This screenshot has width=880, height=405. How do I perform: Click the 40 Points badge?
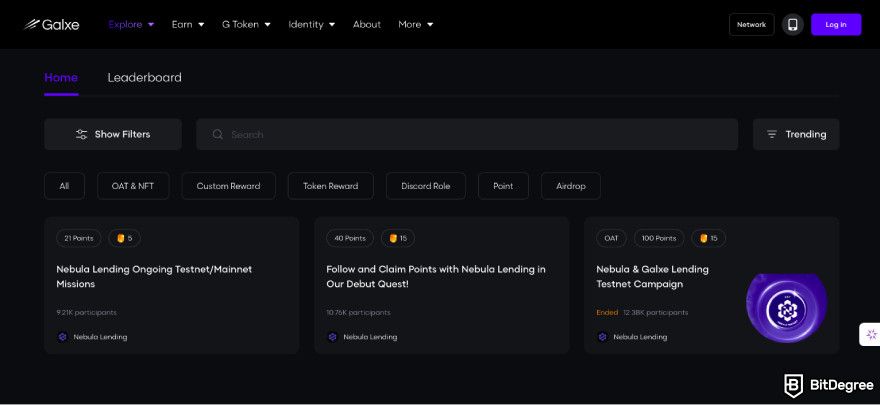(x=350, y=238)
